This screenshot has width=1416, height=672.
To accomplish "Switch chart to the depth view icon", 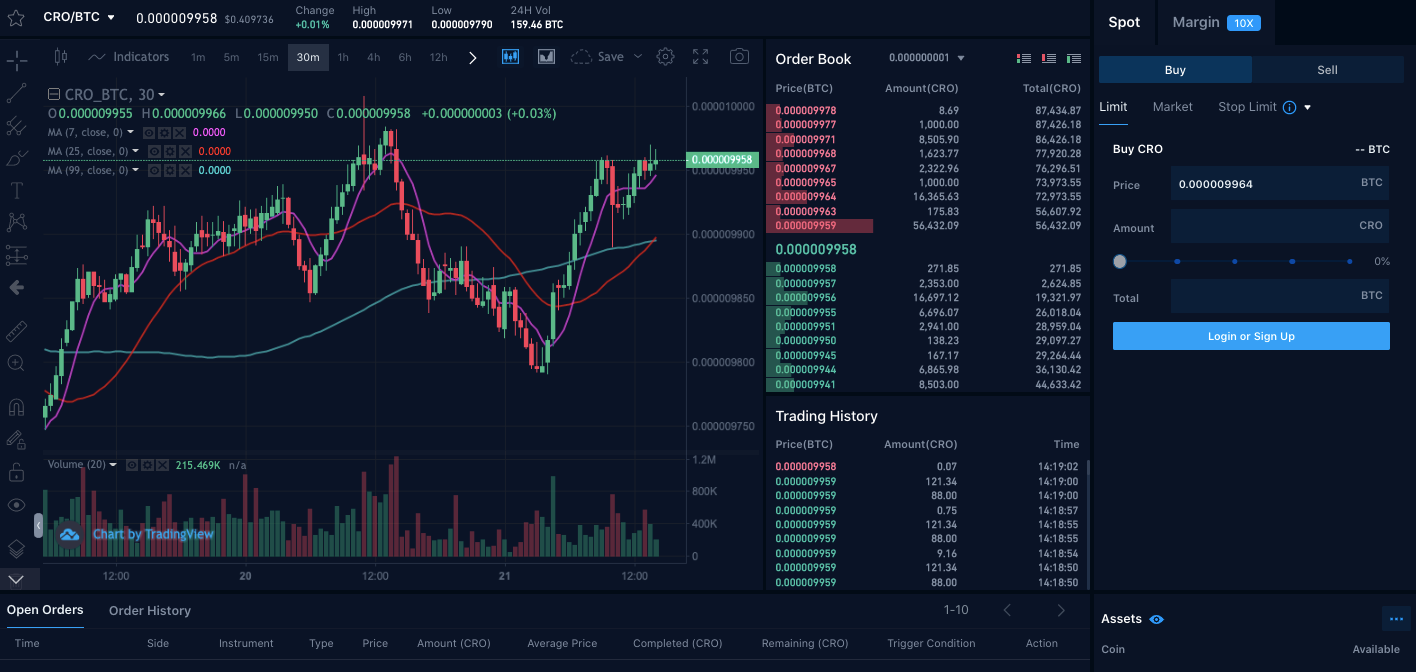I will click(x=545, y=57).
